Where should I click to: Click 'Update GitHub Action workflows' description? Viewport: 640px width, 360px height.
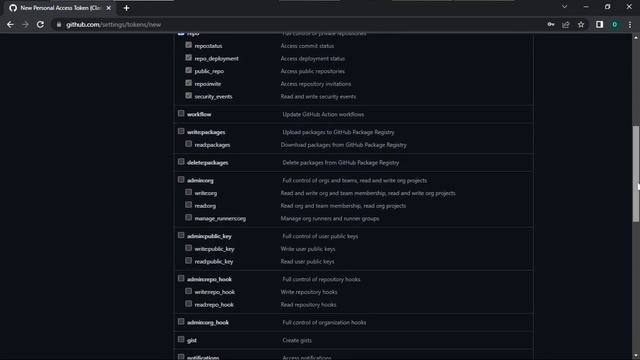tap(323, 115)
